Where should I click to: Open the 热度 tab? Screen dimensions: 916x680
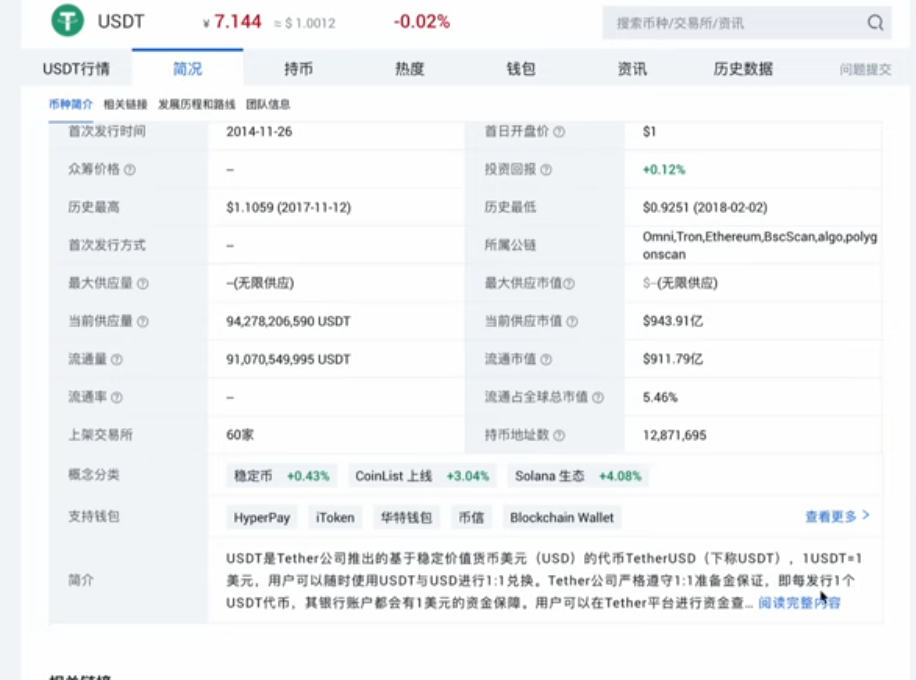point(410,69)
